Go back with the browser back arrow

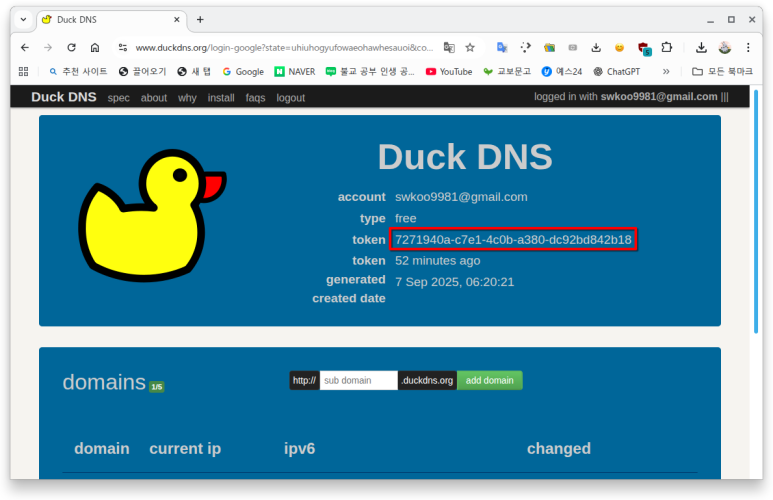25,47
